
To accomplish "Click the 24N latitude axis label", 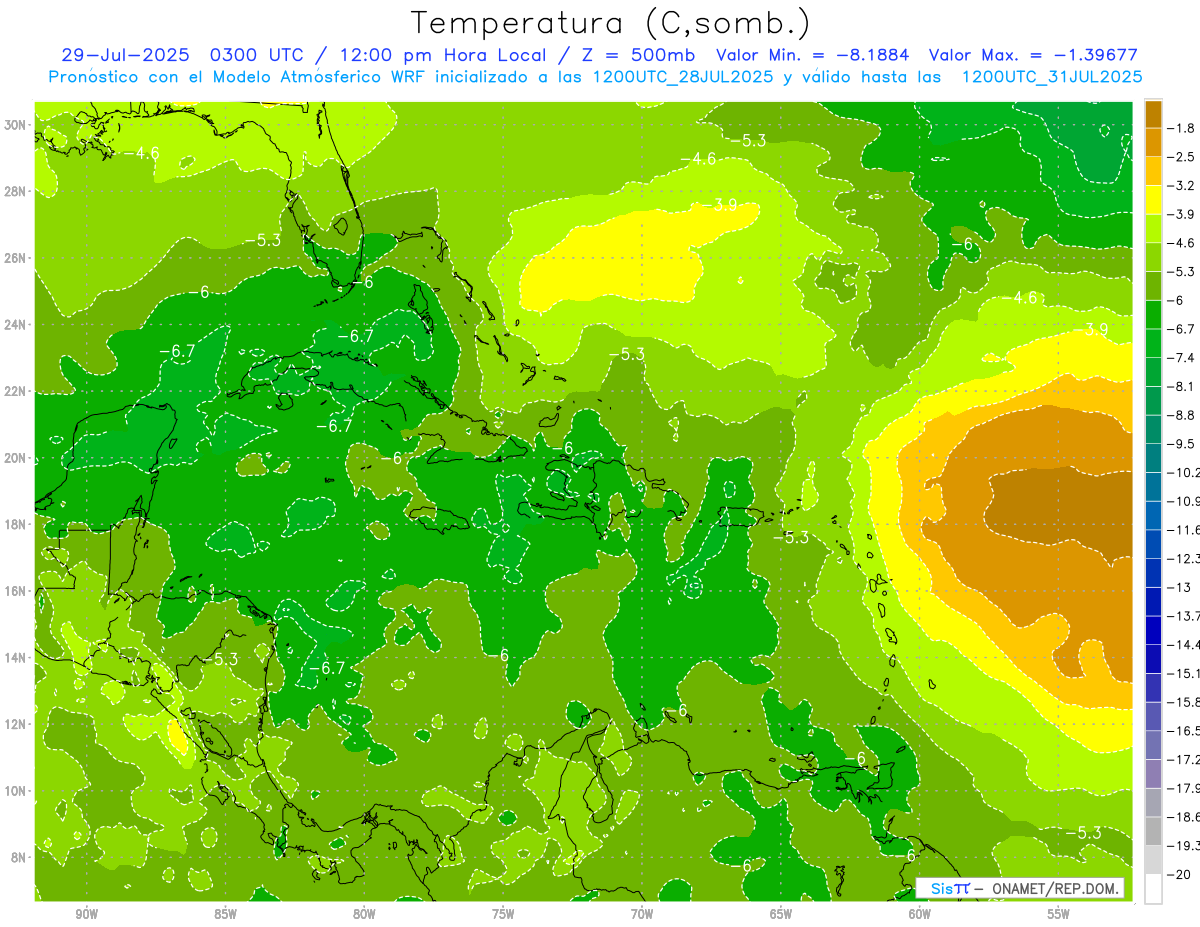I will (17, 324).
